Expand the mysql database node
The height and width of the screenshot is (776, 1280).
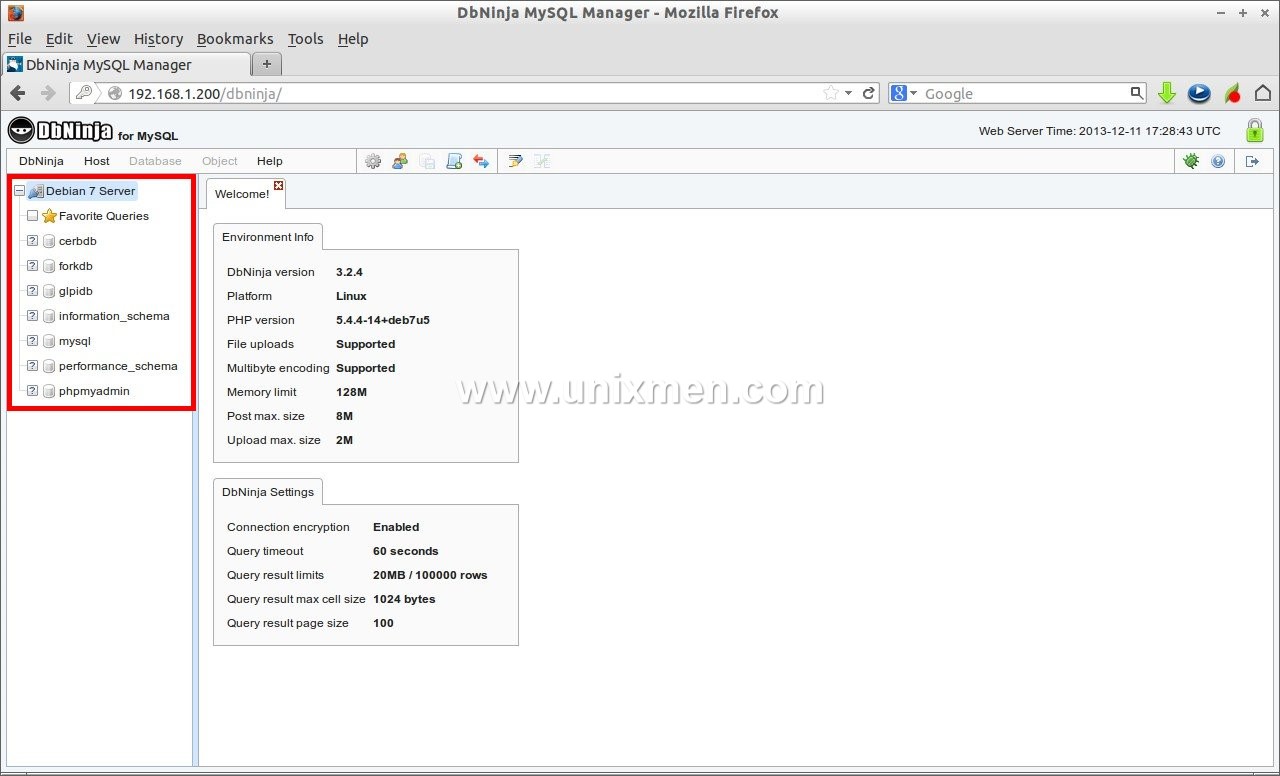tap(32, 341)
